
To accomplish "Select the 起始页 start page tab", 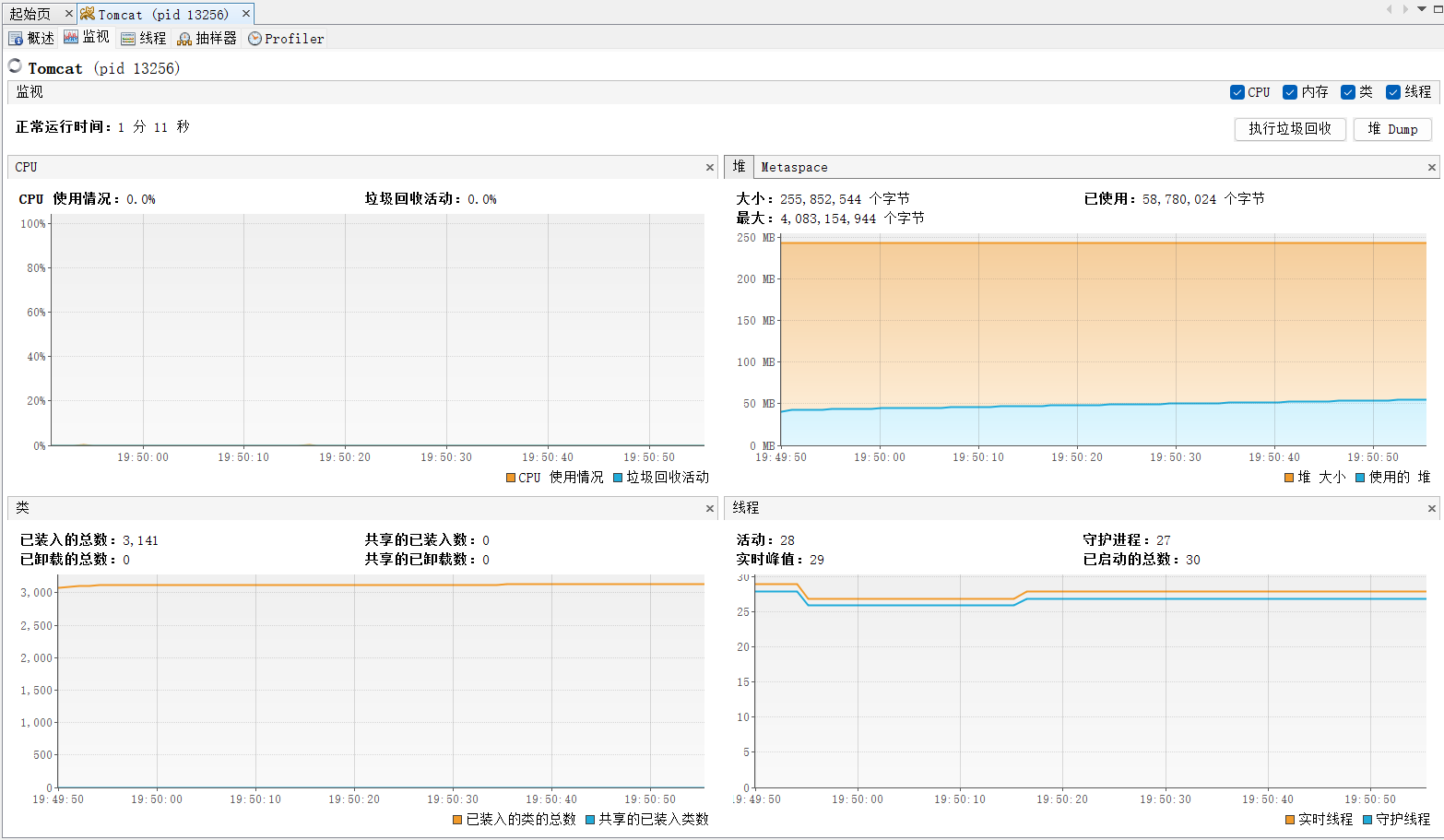I will [x=30, y=14].
